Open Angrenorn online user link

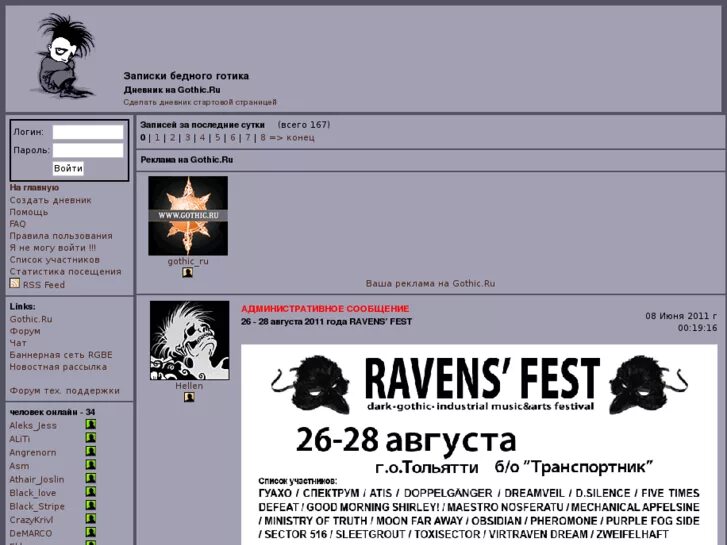coord(33,452)
